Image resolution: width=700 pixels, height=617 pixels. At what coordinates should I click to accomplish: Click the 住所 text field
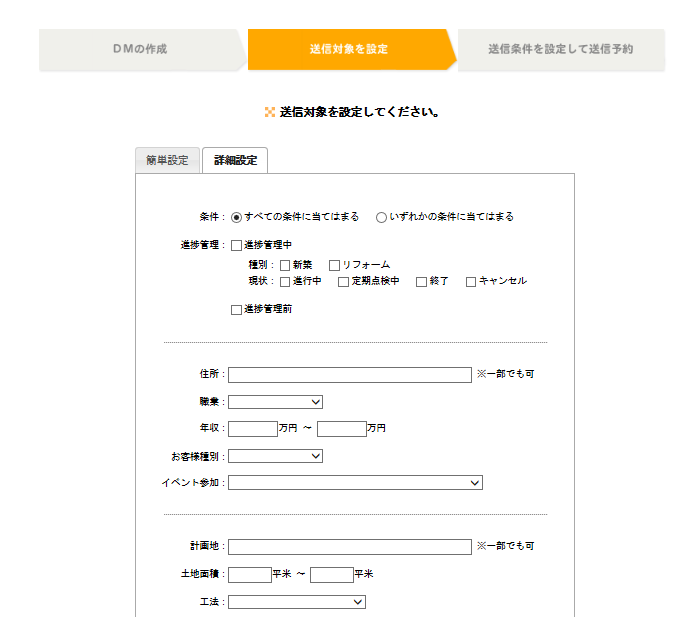pos(350,375)
